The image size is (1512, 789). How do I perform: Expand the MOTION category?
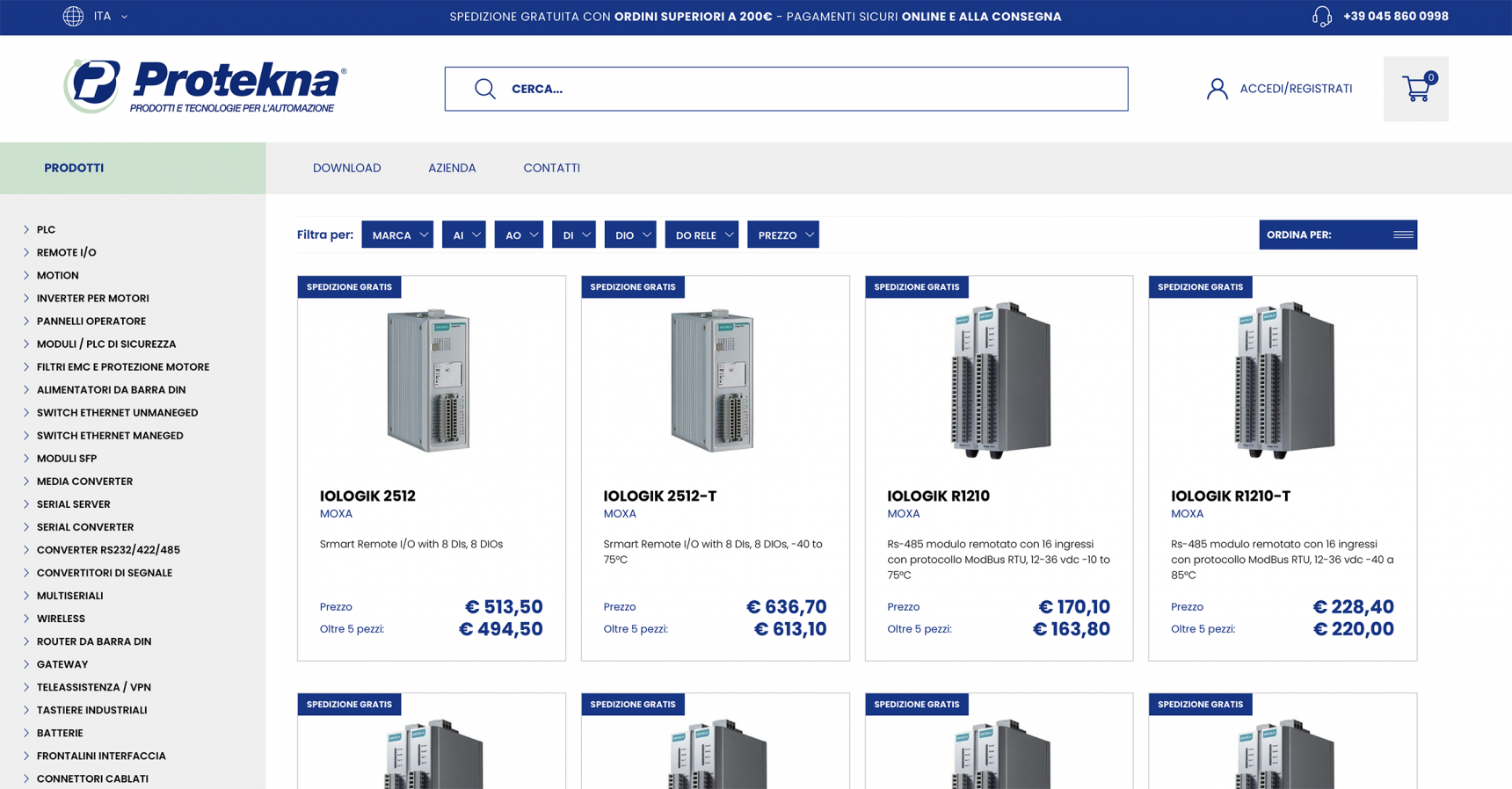point(57,275)
